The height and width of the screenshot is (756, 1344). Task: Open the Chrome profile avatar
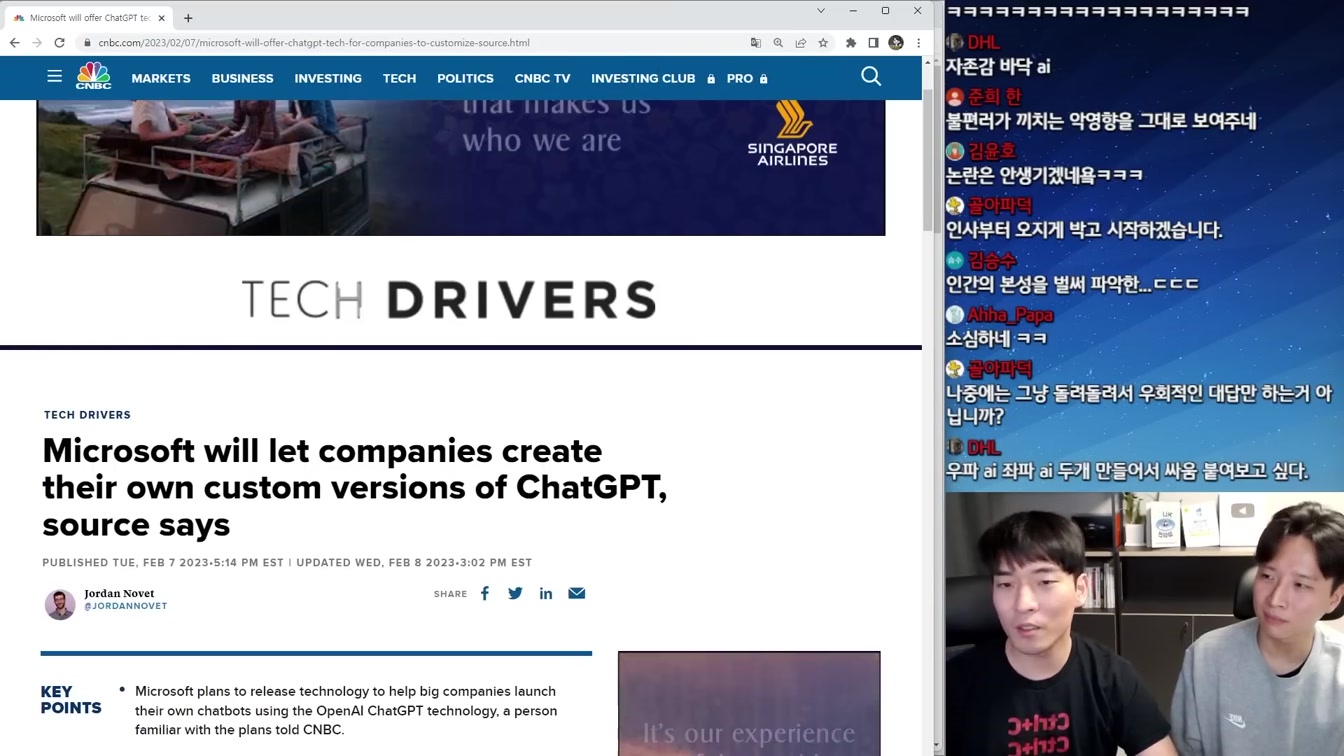click(896, 43)
